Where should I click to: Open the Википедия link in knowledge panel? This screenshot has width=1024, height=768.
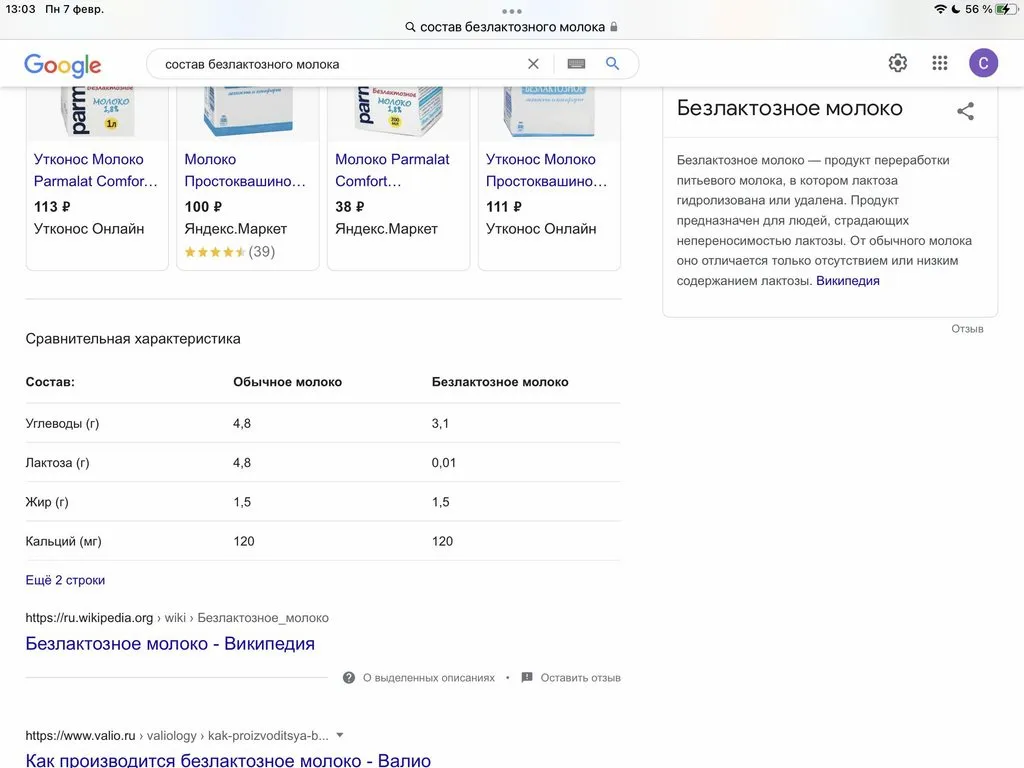point(847,281)
